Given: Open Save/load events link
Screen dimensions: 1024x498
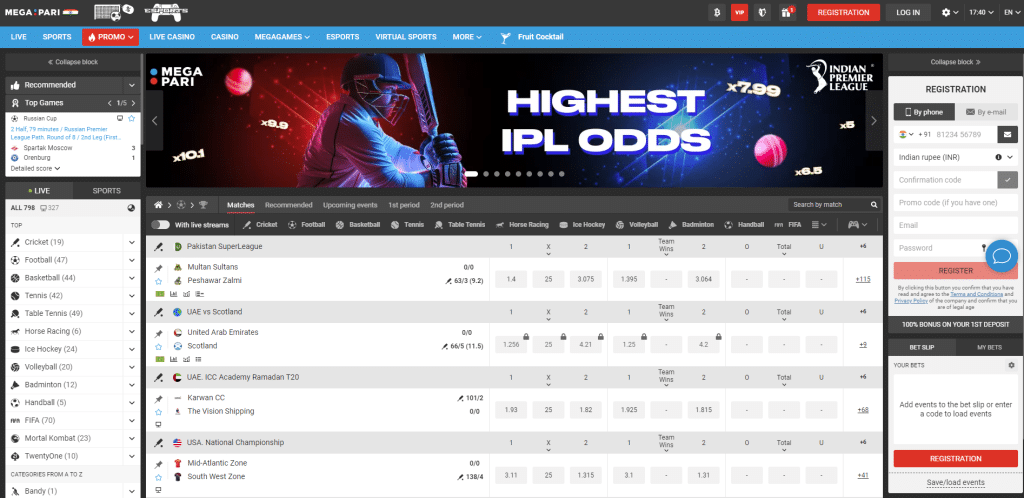Looking at the screenshot, I should point(955,483).
